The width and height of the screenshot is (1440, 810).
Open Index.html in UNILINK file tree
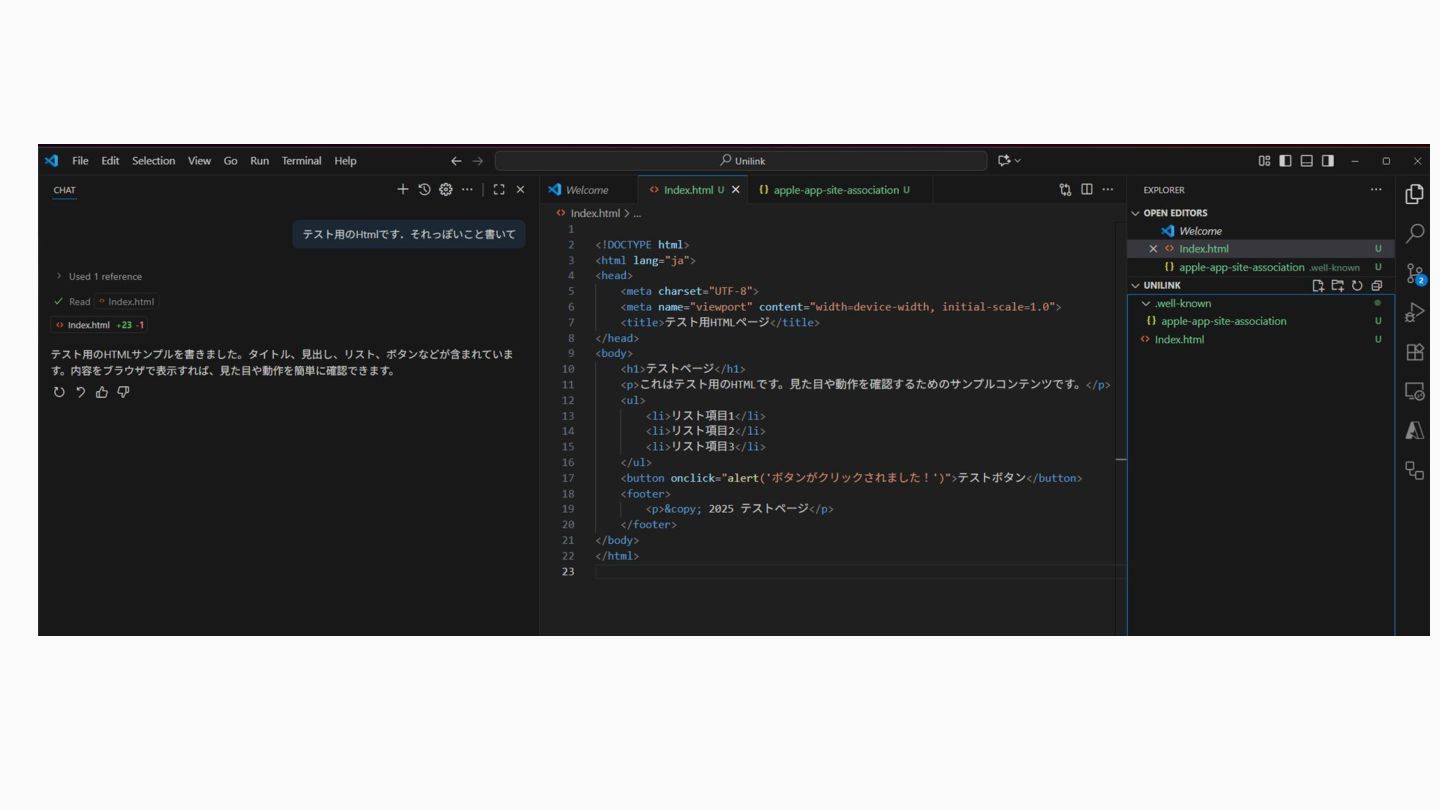click(1260, 339)
